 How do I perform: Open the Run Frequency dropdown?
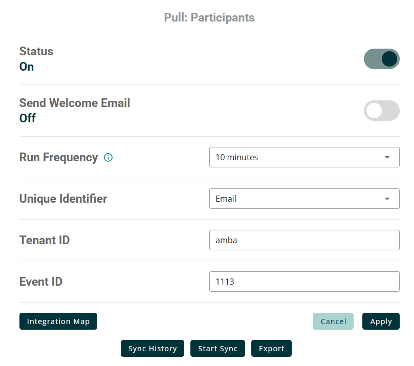point(304,157)
